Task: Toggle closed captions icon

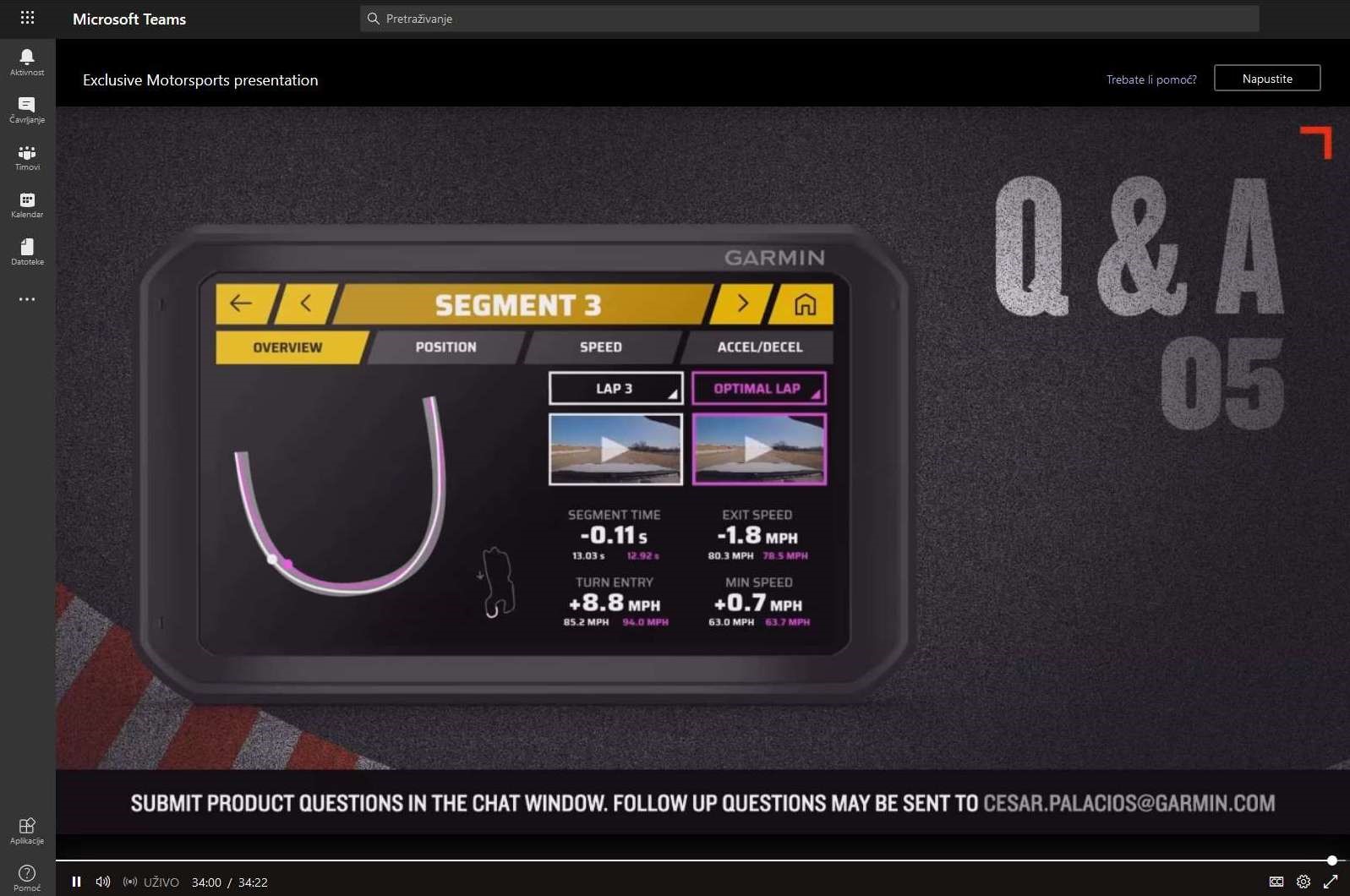Action: point(1276,882)
